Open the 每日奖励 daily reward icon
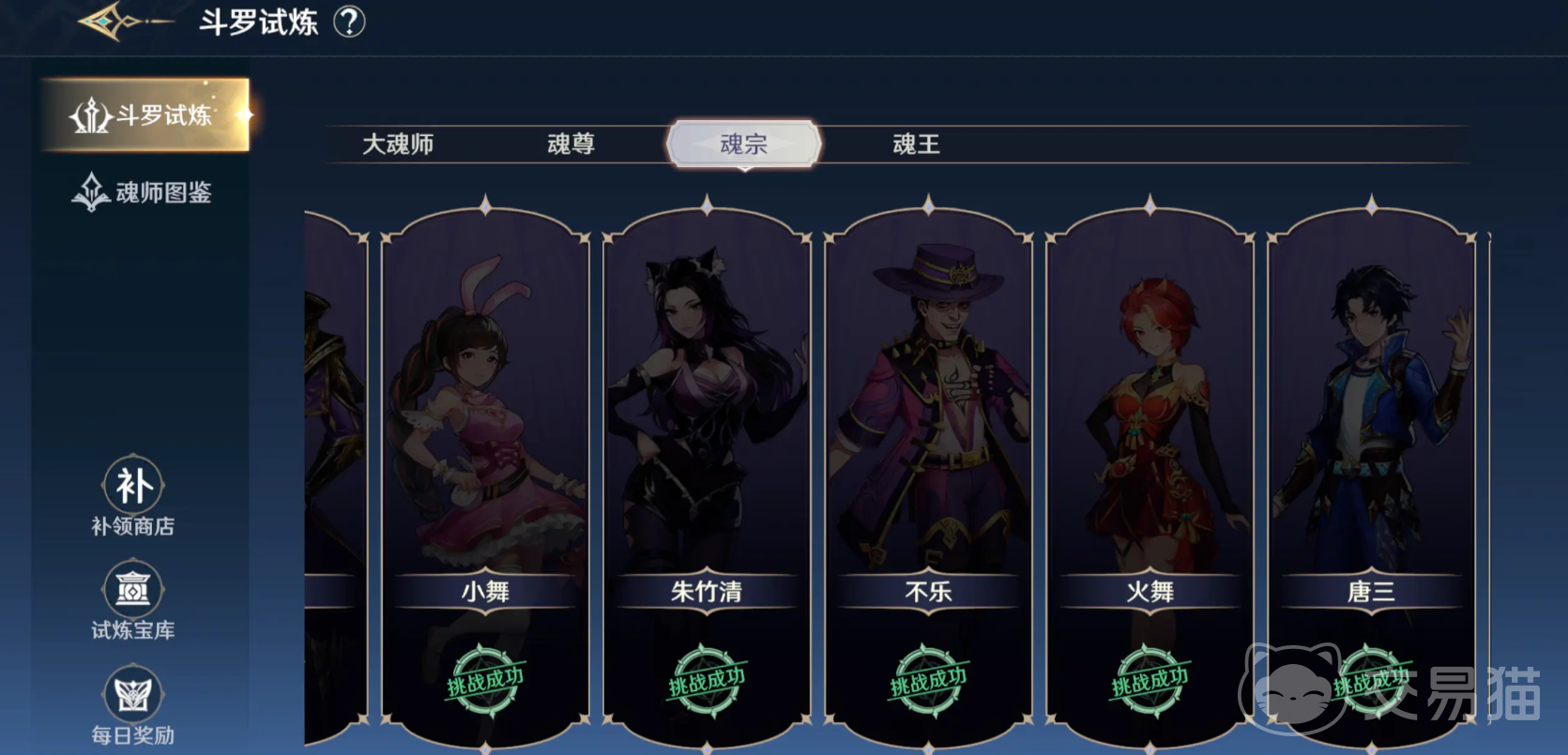The height and width of the screenshot is (755, 1568). (x=132, y=695)
